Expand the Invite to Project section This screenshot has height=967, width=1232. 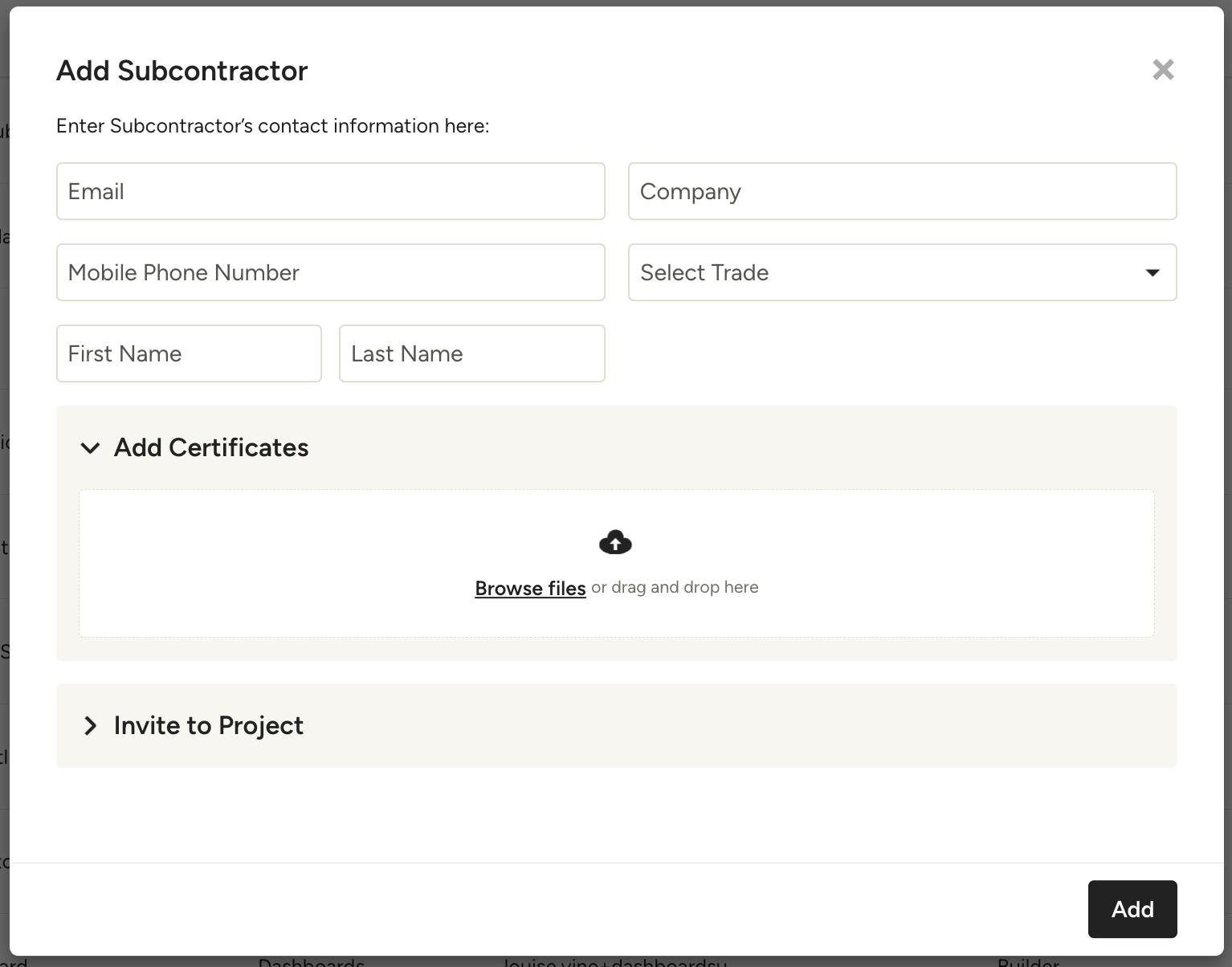coord(207,726)
